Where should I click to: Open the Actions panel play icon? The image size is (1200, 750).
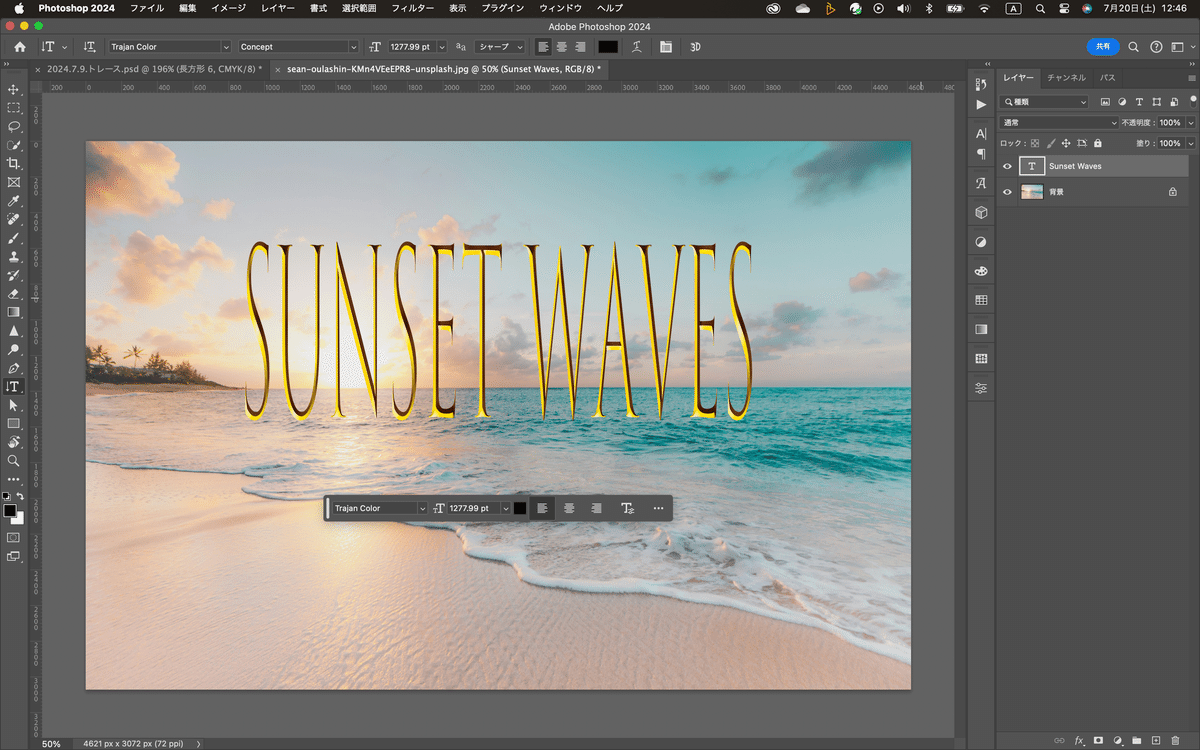[x=981, y=104]
